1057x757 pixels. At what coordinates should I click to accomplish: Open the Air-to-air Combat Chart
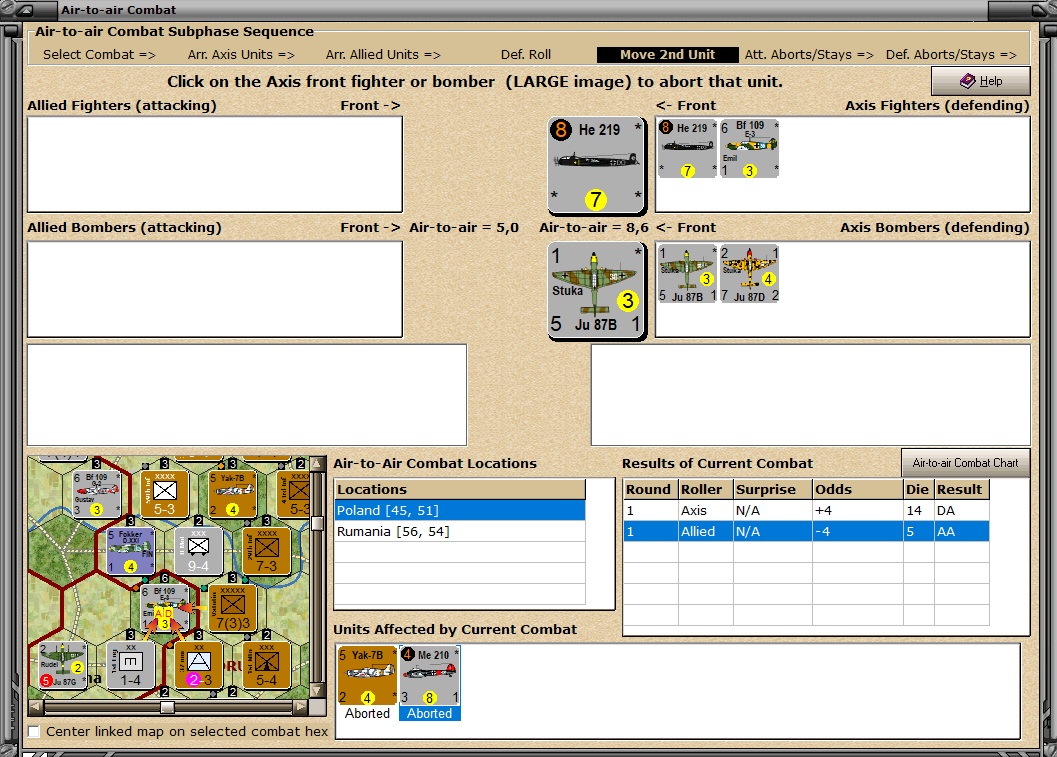coord(965,463)
